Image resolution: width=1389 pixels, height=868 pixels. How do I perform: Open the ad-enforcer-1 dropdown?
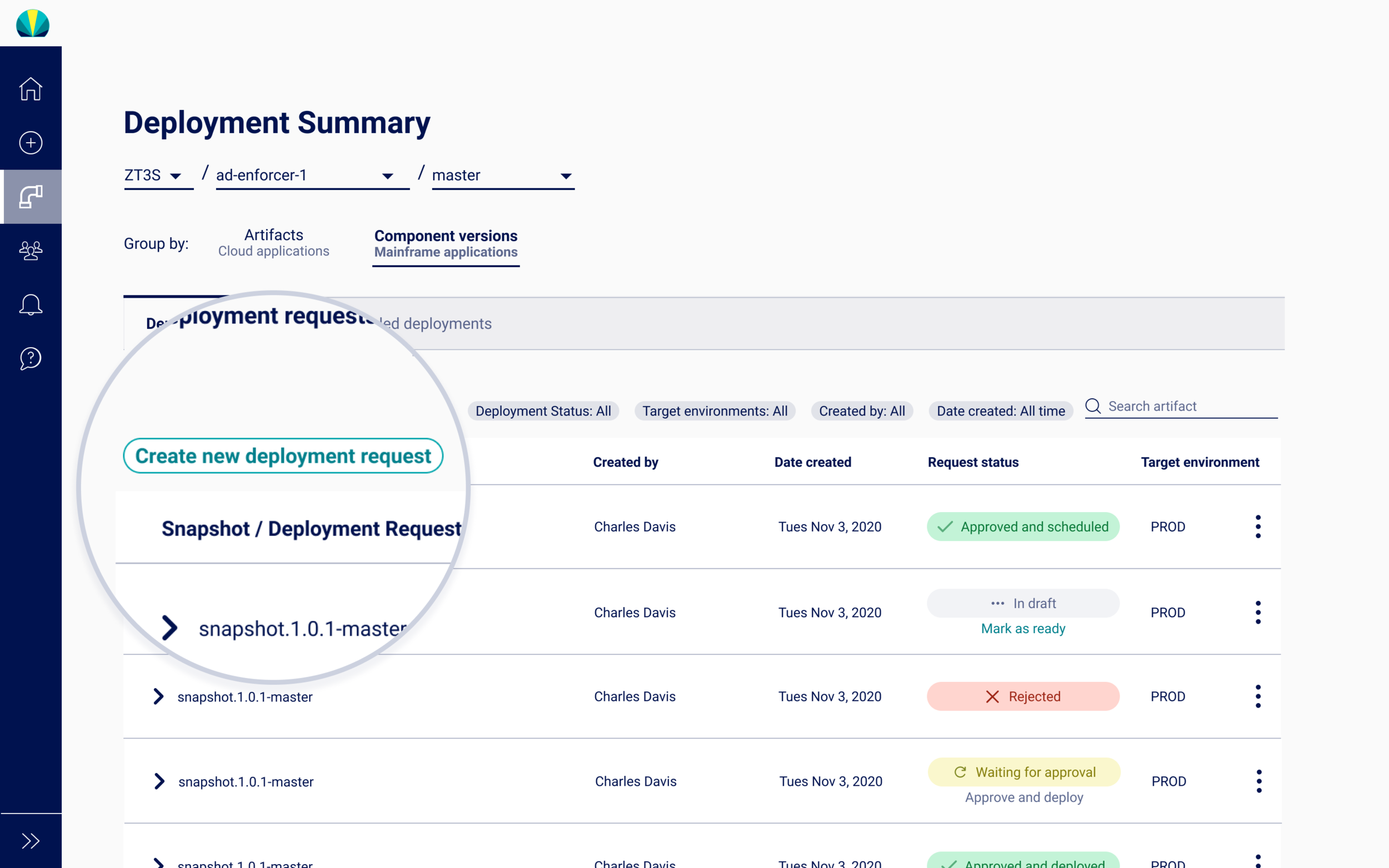pyautogui.click(x=312, y=175)
